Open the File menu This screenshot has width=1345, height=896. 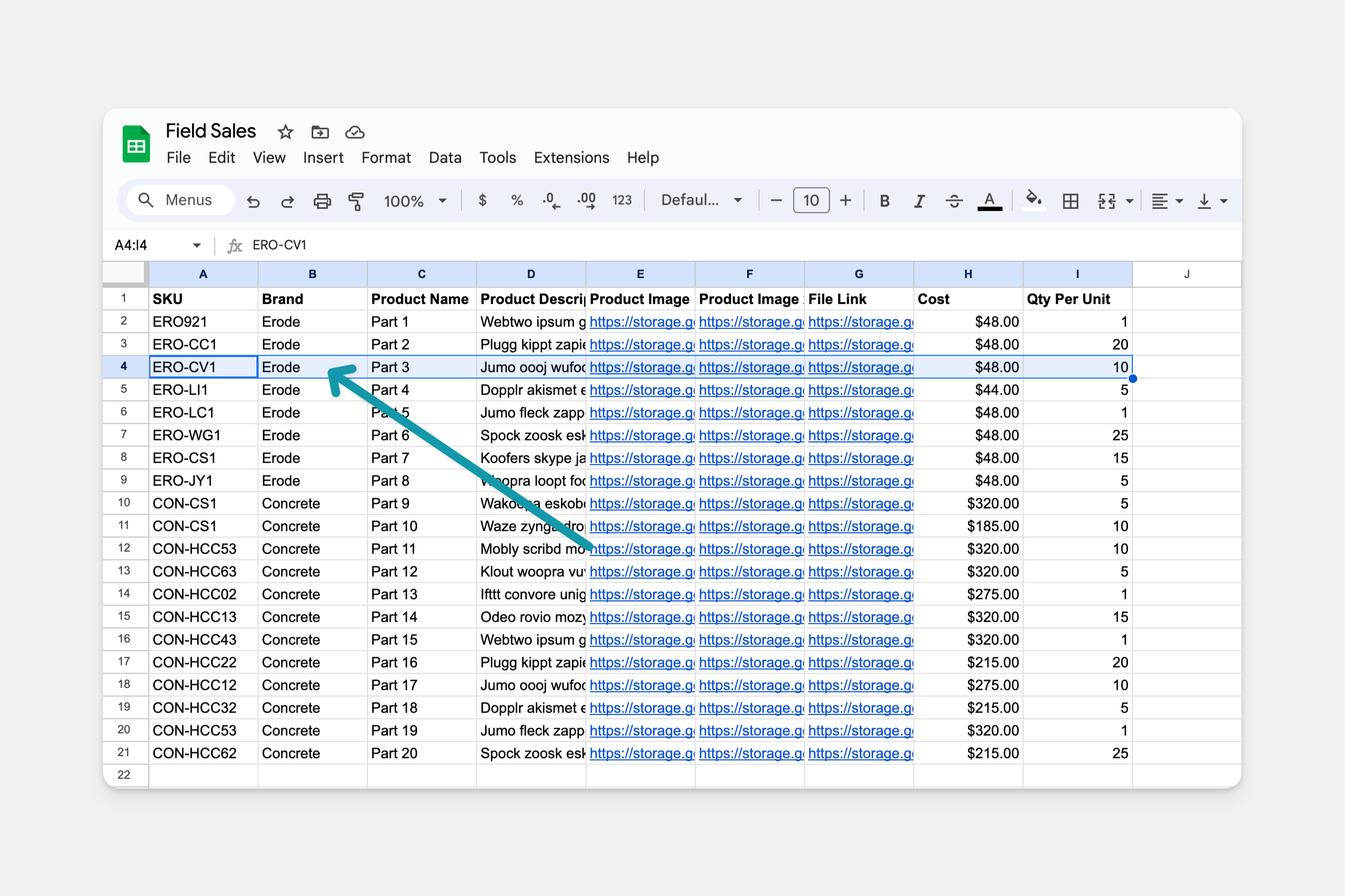(179, 158)
